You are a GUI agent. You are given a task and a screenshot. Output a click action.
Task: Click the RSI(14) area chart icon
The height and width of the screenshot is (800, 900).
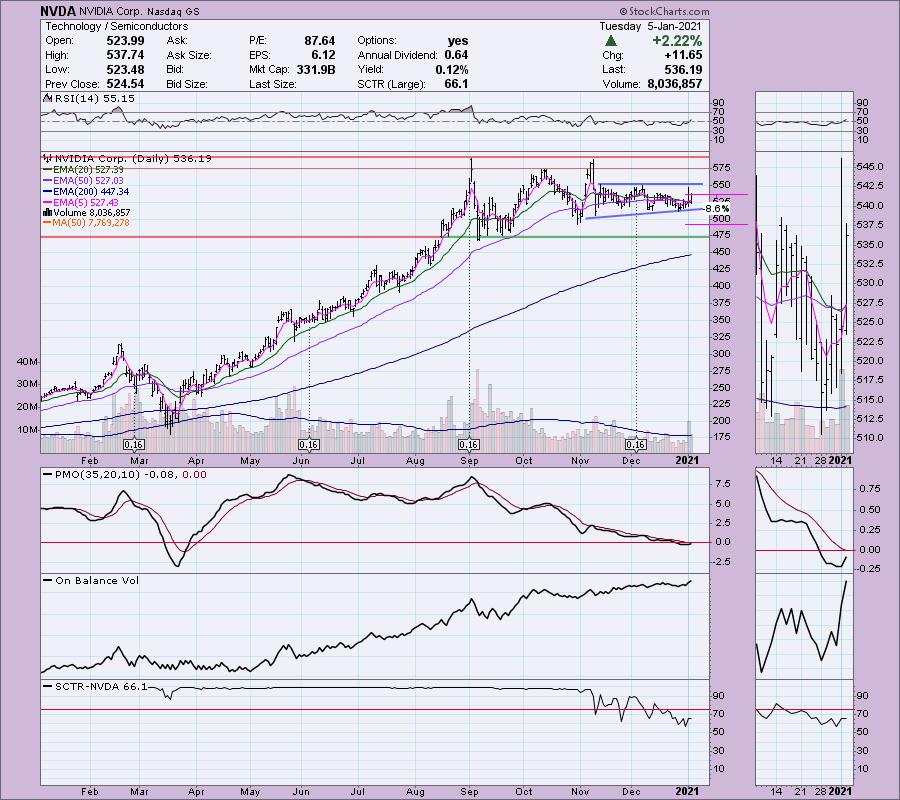click(x=47, y=98)
